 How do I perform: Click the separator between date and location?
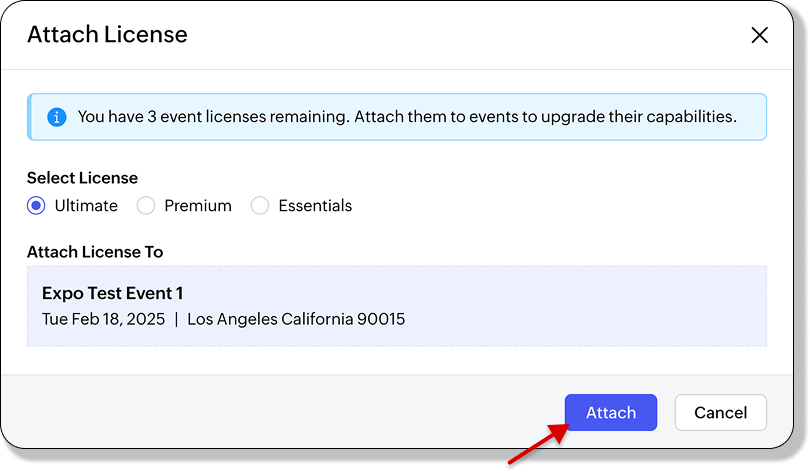(176, 320)
